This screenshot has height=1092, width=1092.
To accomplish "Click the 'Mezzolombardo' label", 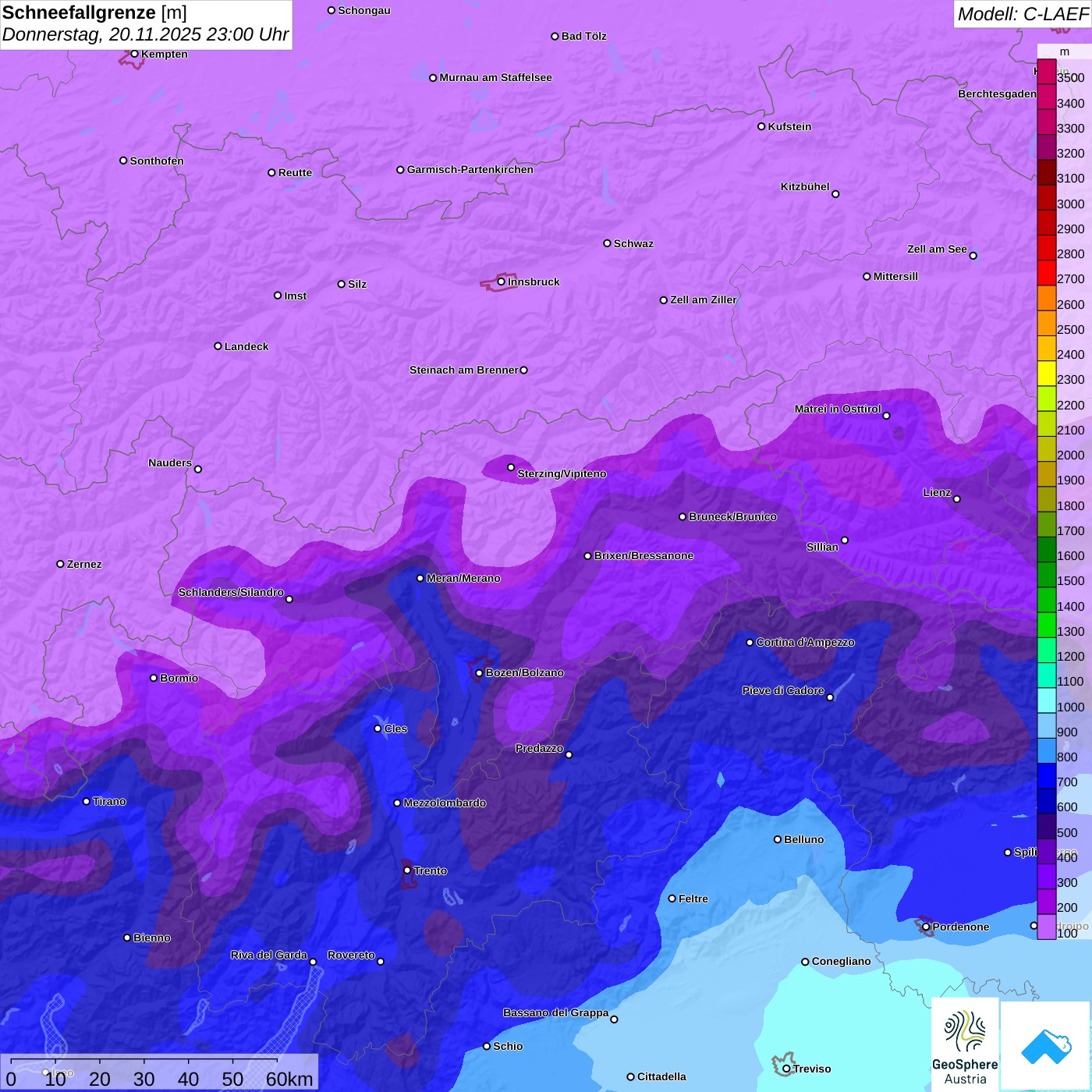I will coord(445,803).
